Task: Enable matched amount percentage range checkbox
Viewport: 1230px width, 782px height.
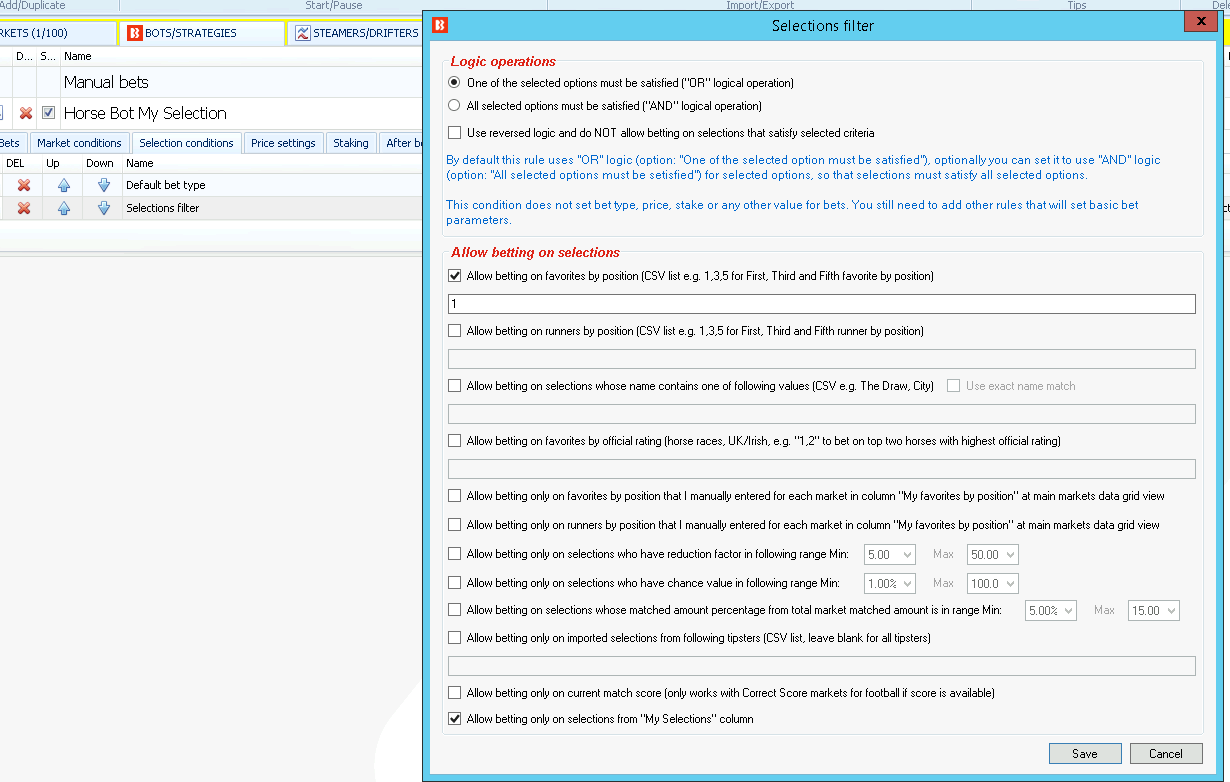Action: 455,610
